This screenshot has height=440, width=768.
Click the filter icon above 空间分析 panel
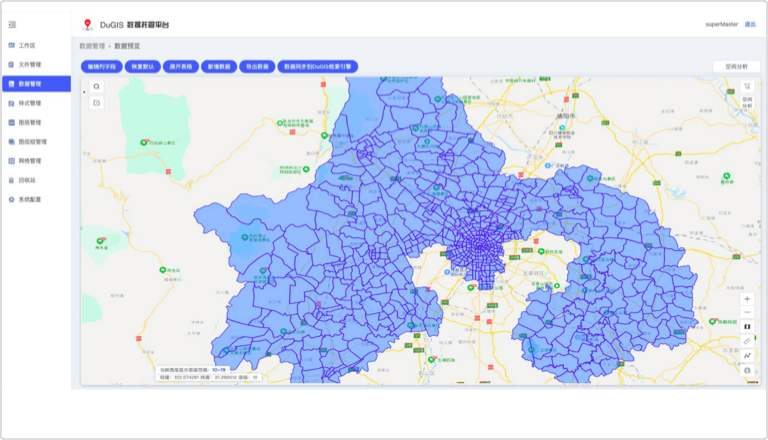(x=747, y=86)
